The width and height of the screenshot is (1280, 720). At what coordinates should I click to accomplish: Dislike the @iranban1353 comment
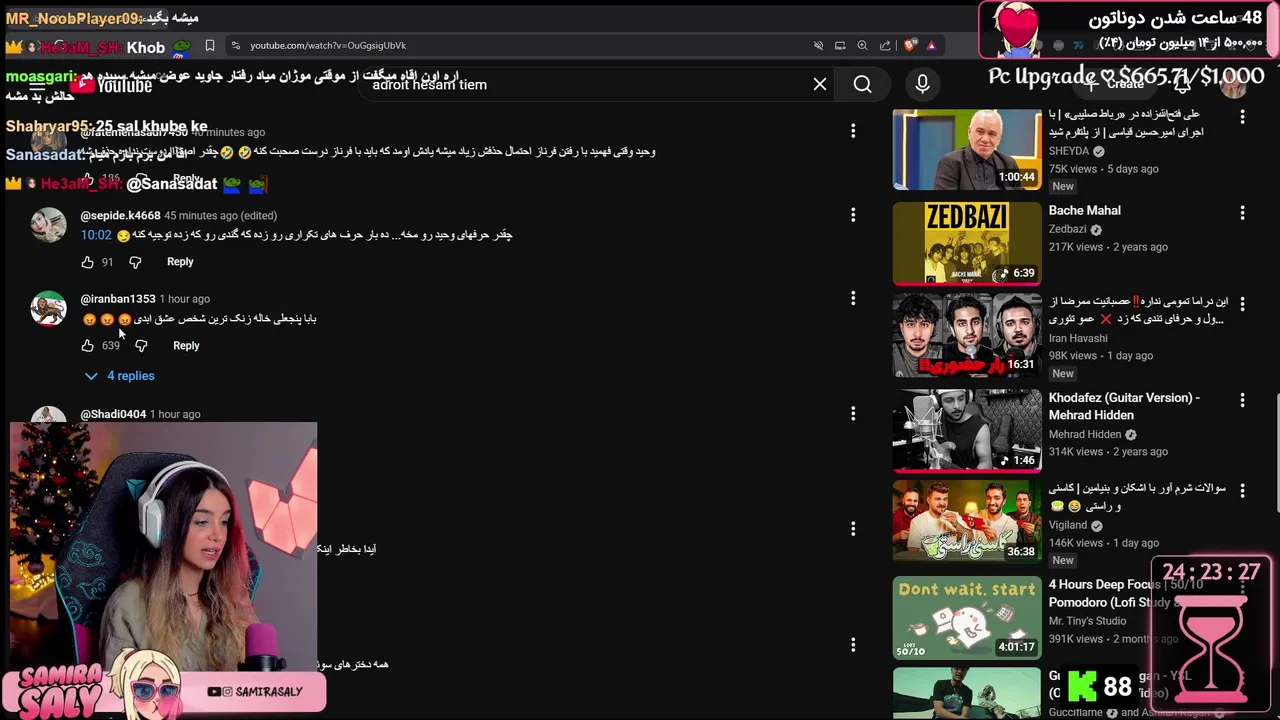141,345
